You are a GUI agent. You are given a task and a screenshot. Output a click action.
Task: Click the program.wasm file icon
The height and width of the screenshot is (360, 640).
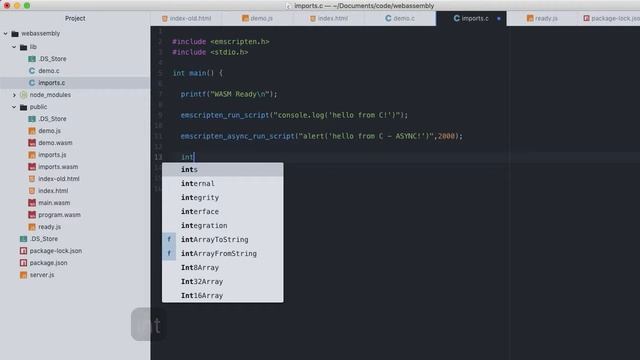pyautogui.click(x=32, y=215)
